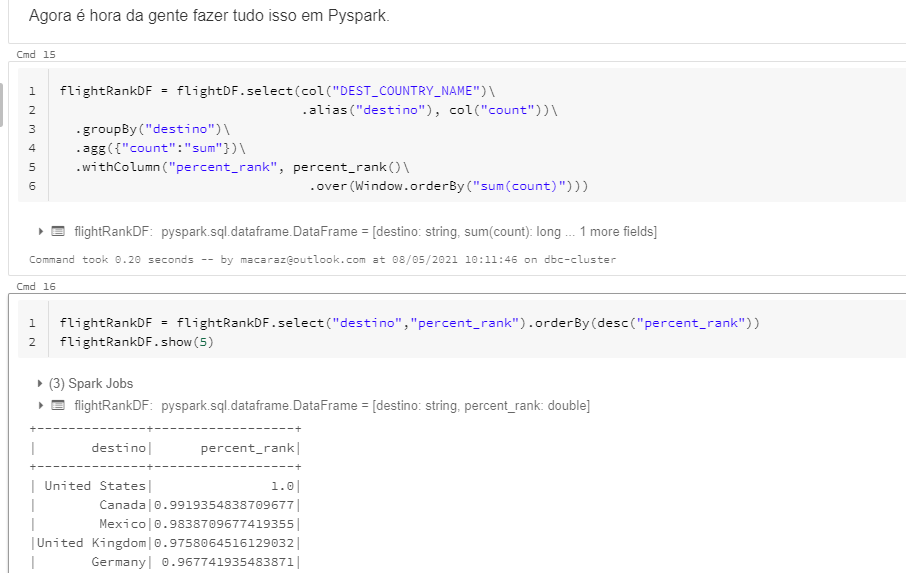Click the table icon in Cmd 16 output
906x573 pixels.
[58, 406]
